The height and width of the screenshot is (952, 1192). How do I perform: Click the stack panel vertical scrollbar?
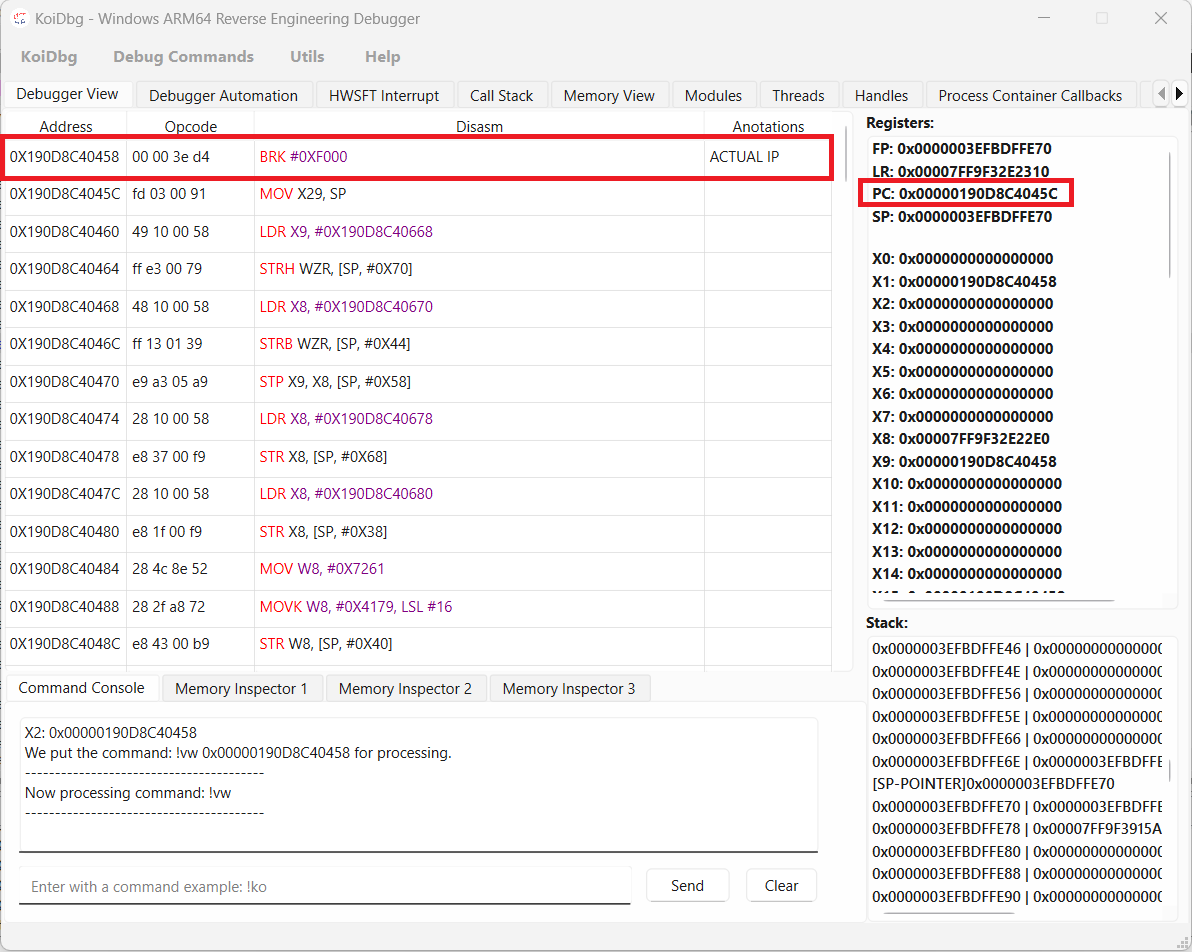[x=1169, y=771]
